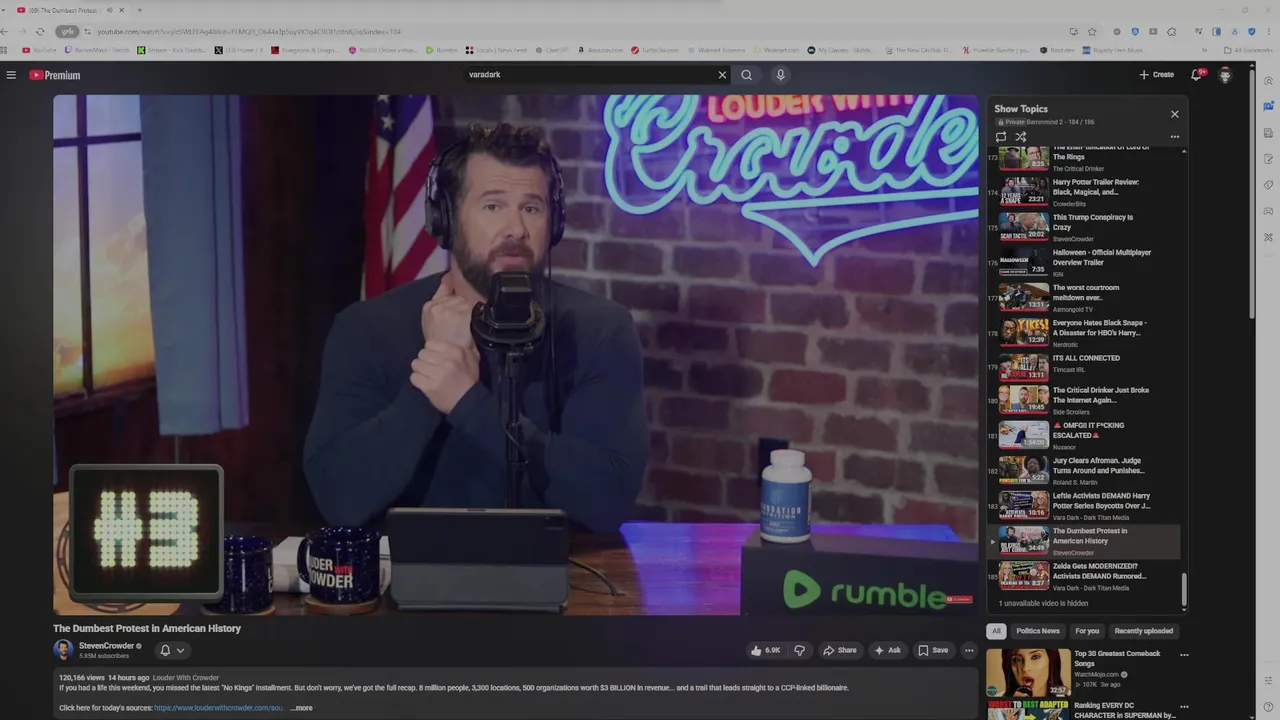Screen dimensions: 1280x720
Task: Open the Humble Bundle bookmark
Action: point(996,50)
